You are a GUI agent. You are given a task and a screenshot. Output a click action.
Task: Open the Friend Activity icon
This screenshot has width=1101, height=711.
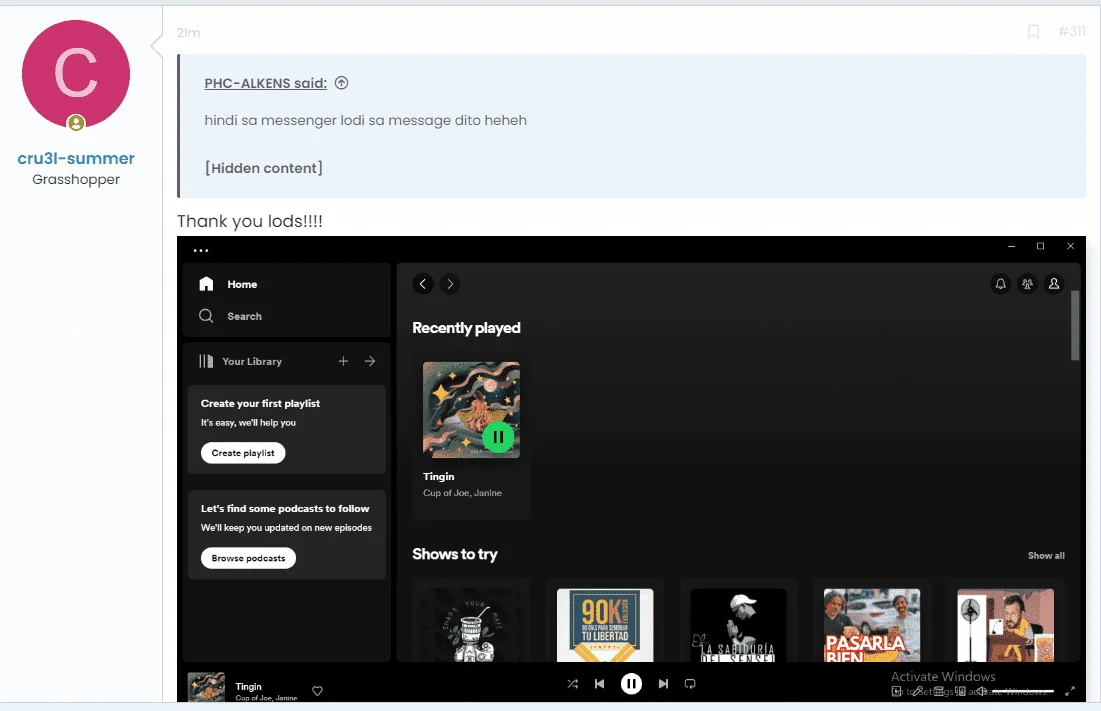1027,284
